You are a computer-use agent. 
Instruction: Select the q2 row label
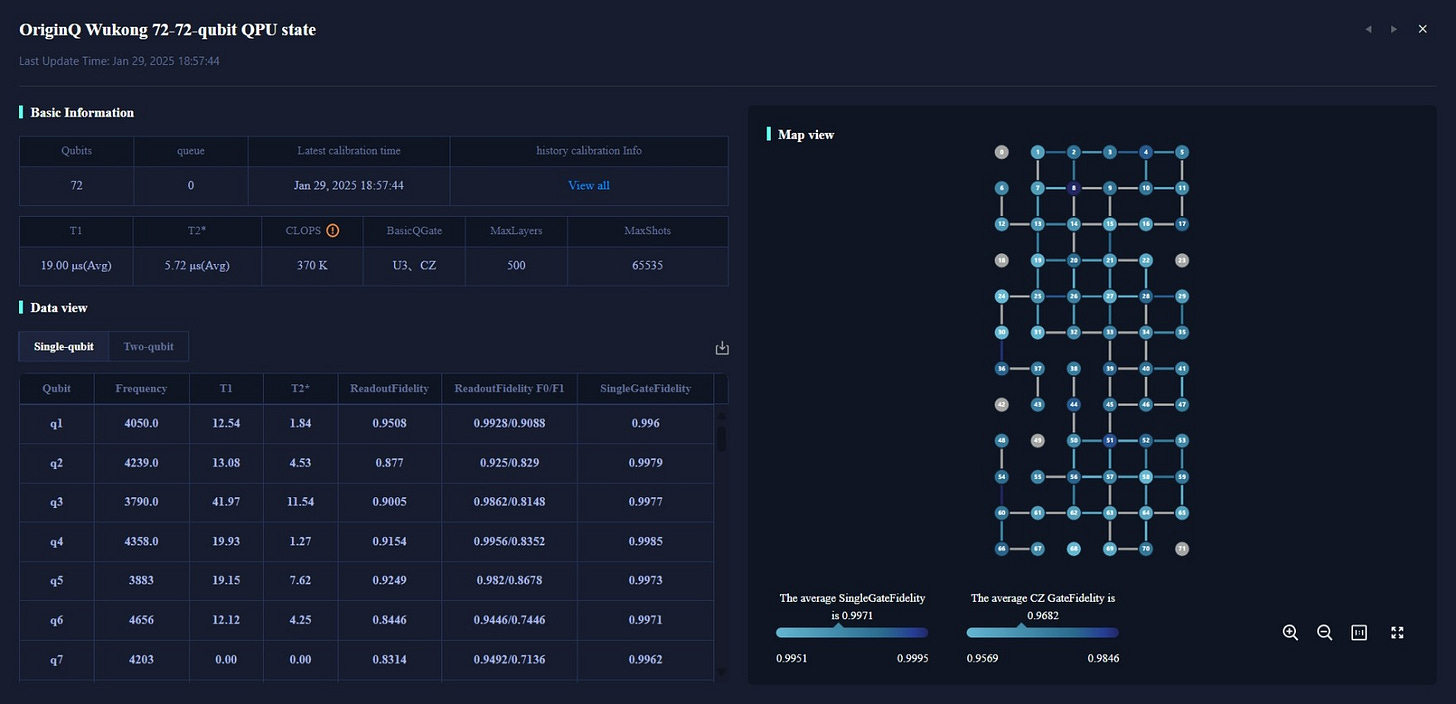coord(57,463)
